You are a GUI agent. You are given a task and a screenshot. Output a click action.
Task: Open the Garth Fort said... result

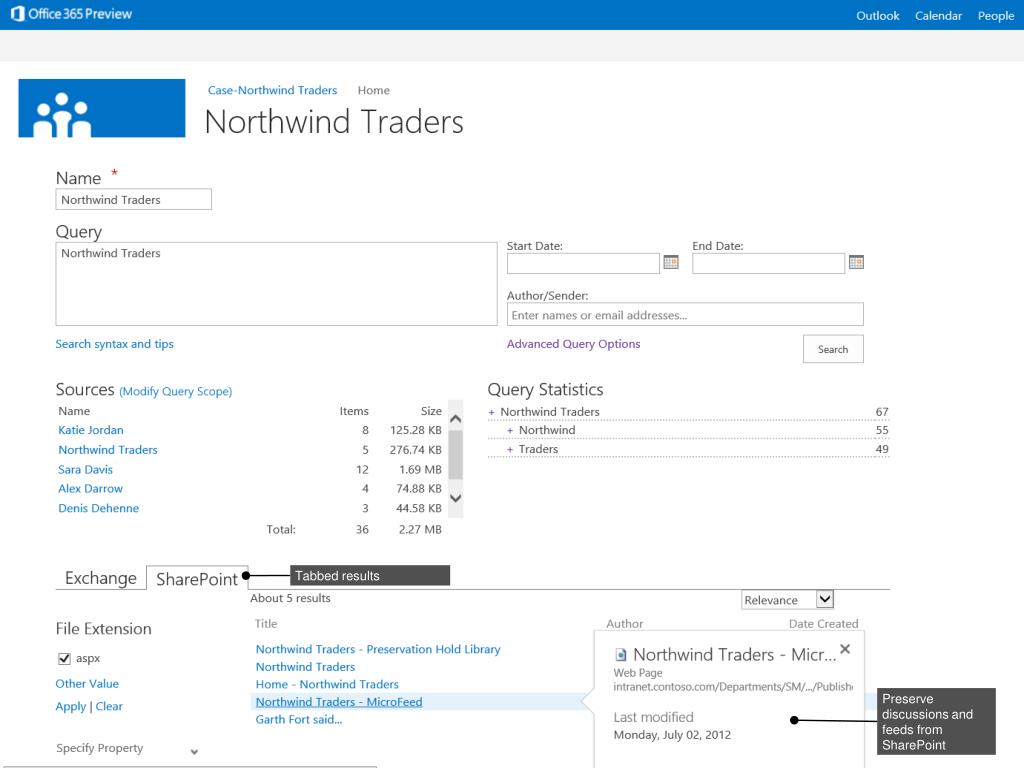(298, 719)
